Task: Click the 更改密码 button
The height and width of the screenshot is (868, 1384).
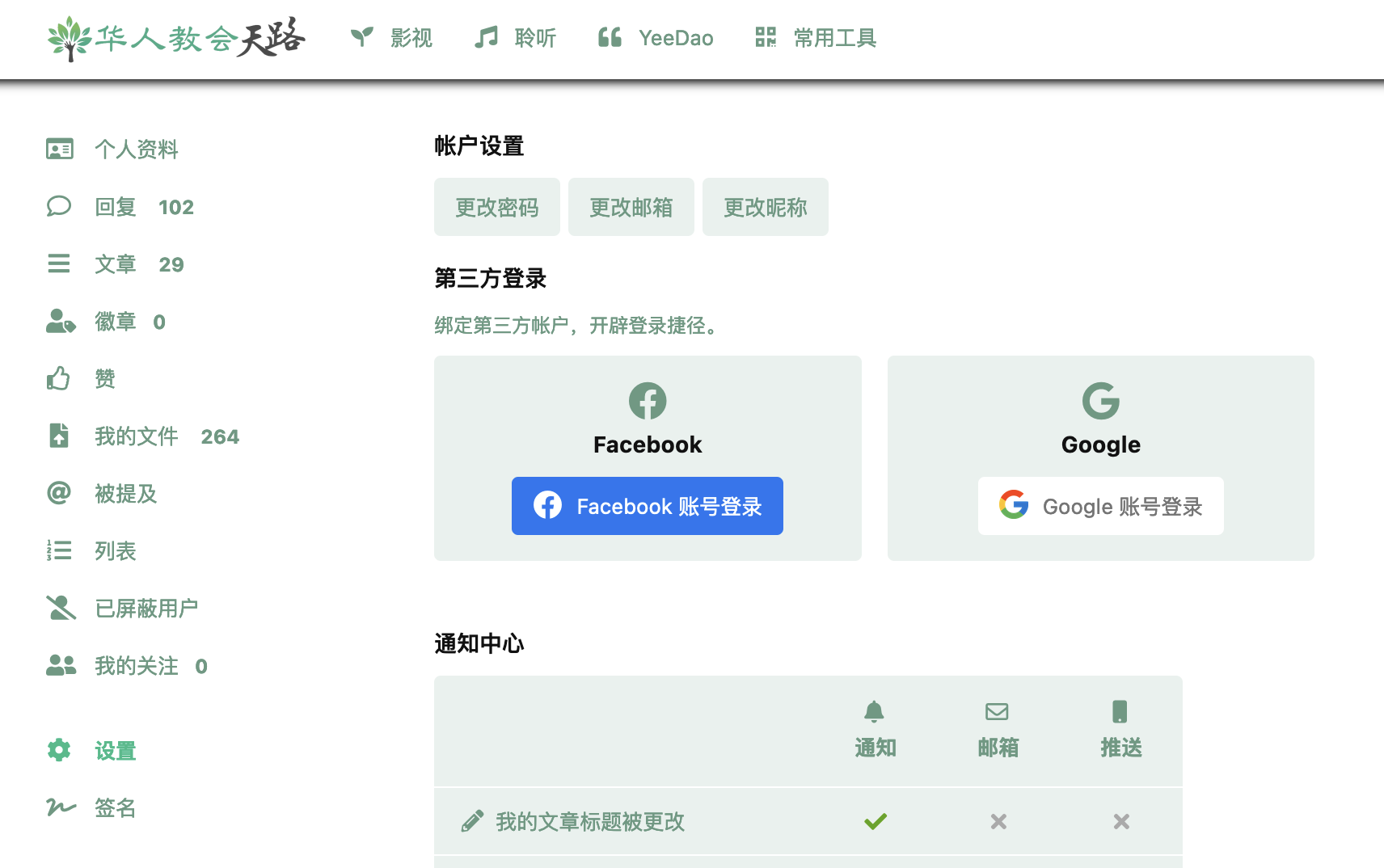Action: tap(496, 207)
